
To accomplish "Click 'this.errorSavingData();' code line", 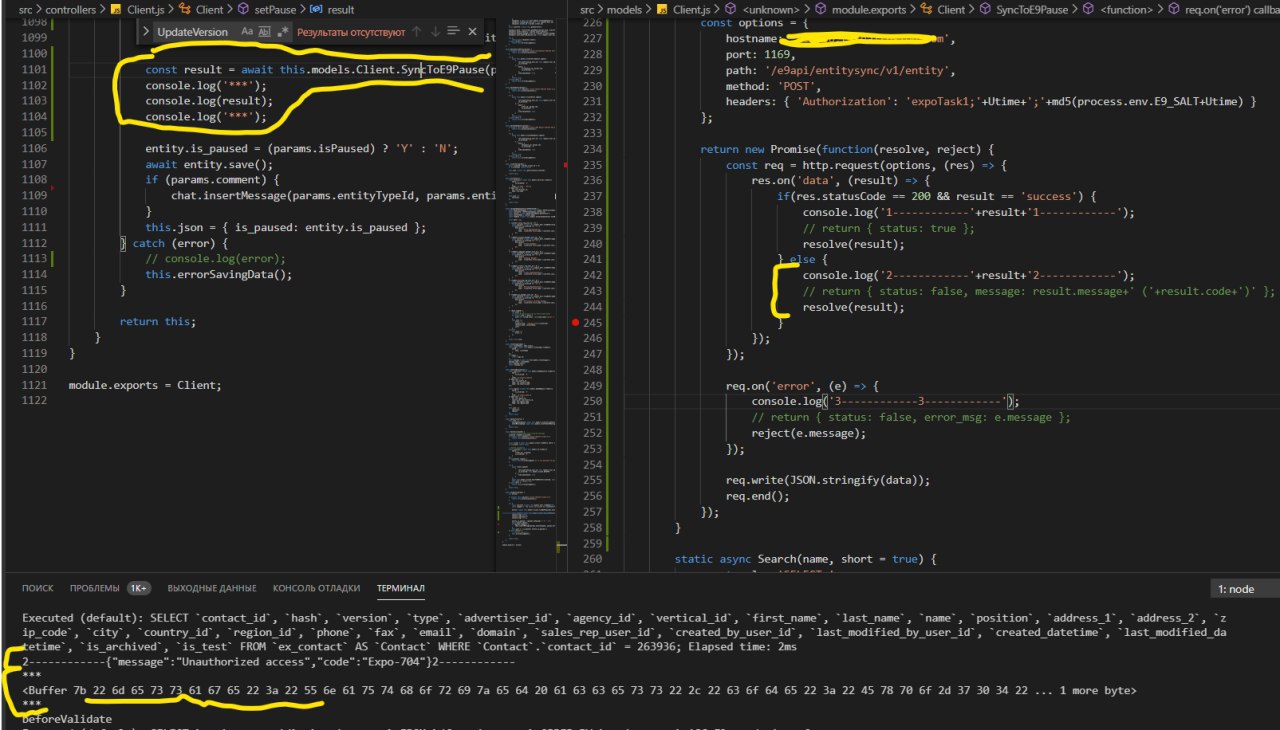I will point(219,274).
